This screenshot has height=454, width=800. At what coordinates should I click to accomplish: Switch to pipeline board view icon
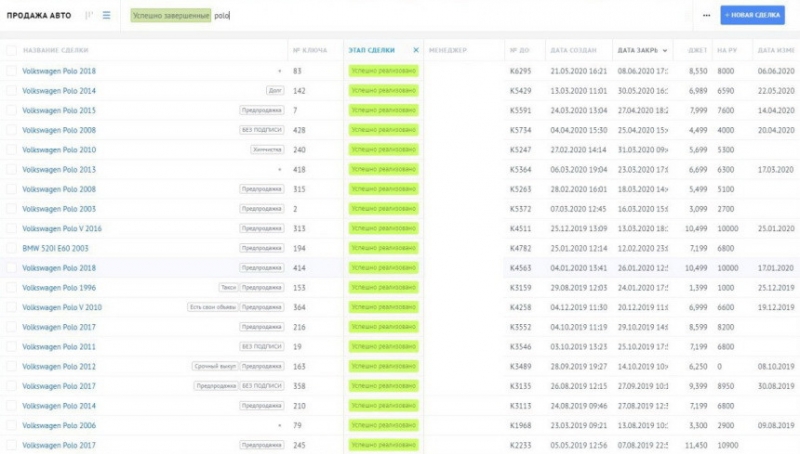(89, 15)
